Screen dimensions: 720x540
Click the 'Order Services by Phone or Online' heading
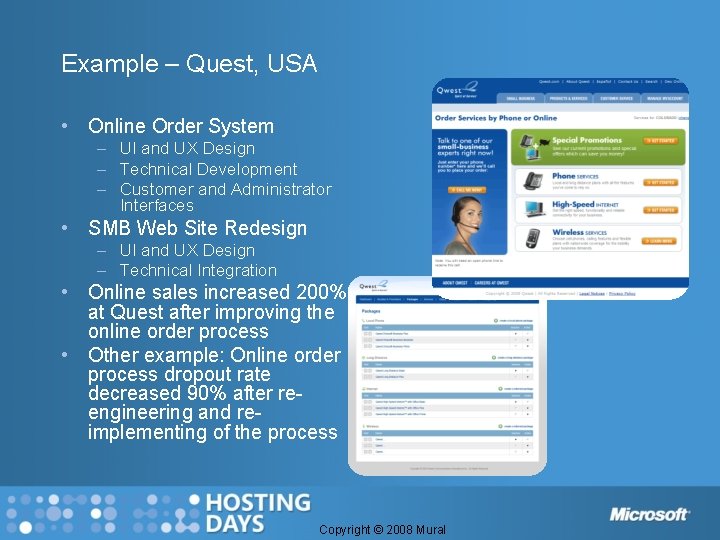496,118
